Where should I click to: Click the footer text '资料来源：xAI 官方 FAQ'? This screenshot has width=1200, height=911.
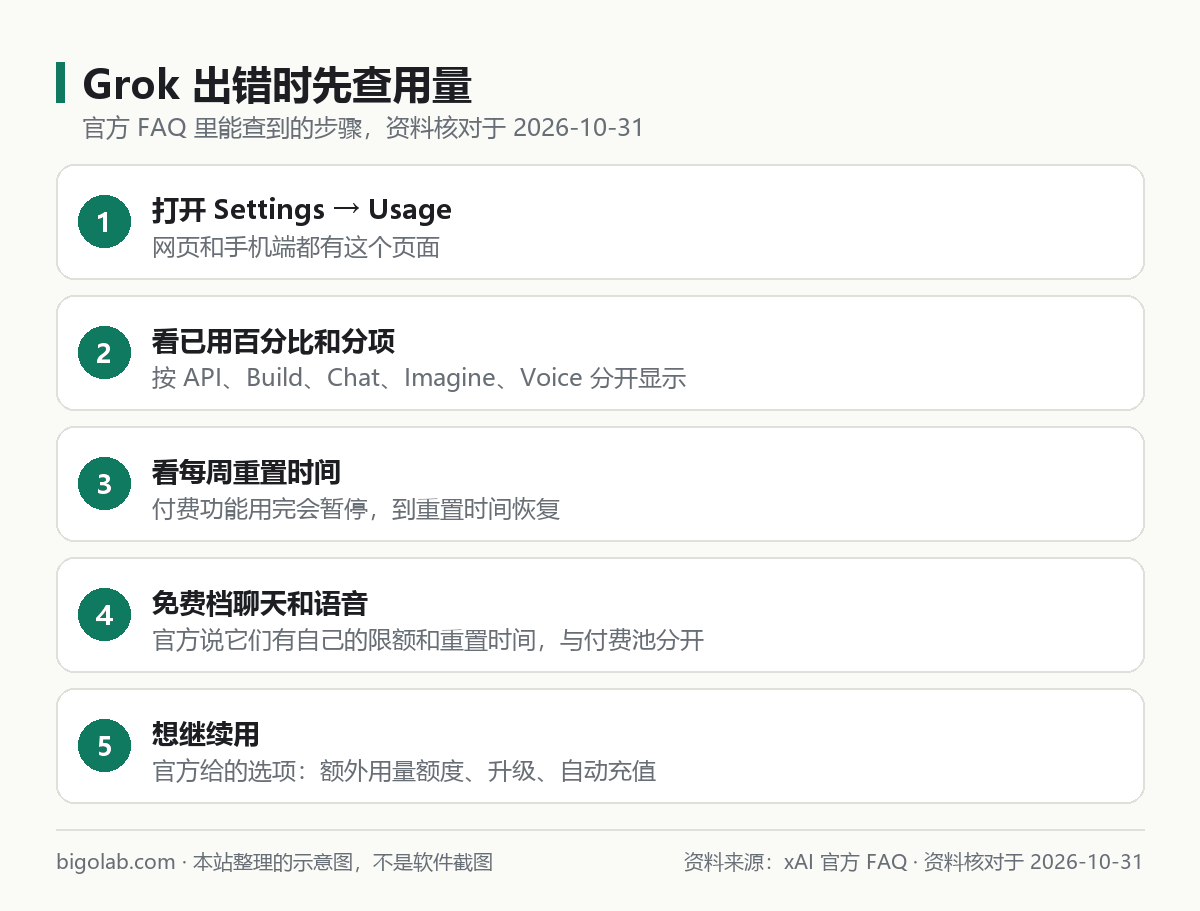(x=795, y=862)
